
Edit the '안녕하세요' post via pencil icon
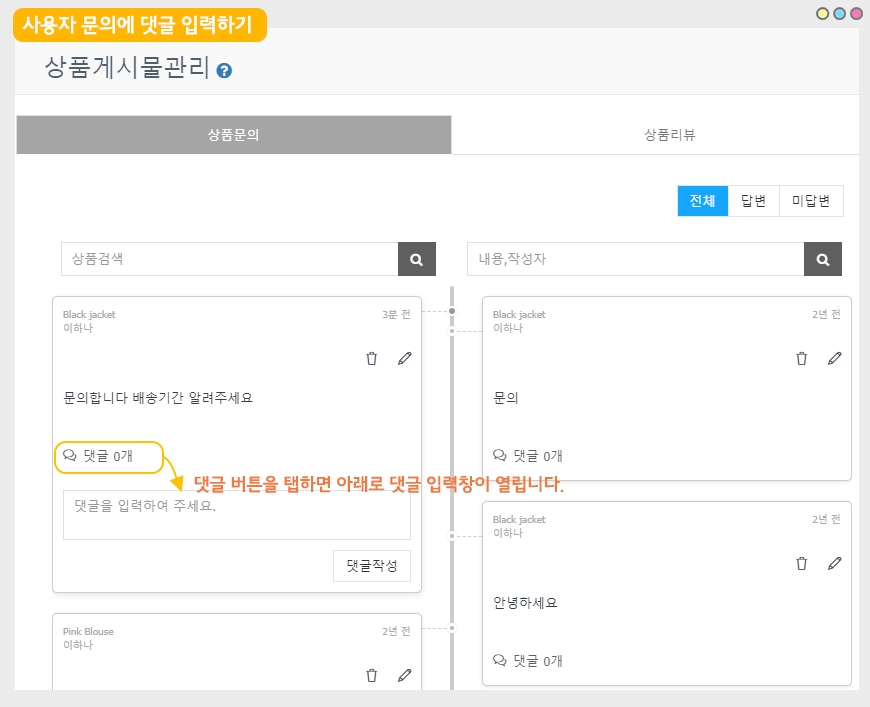pyautogui.click(x=834, y=563)
